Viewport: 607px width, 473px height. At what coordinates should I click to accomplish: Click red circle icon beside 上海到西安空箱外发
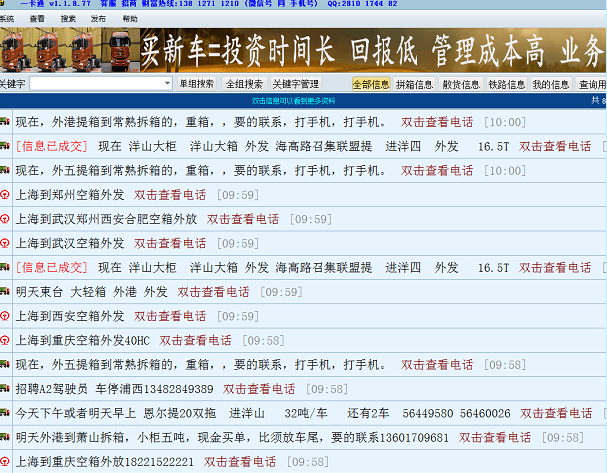click(5, 316)
